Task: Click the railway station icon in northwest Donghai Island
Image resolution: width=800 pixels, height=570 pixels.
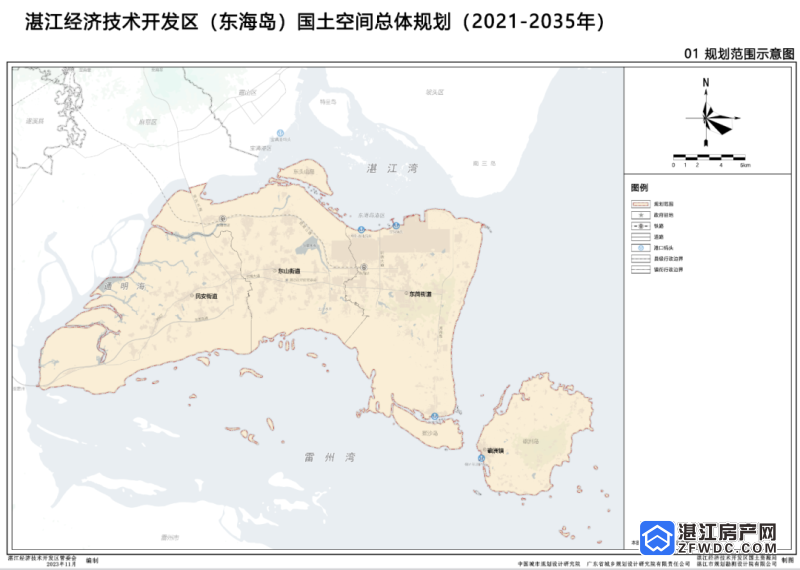Action: [222, 219]
